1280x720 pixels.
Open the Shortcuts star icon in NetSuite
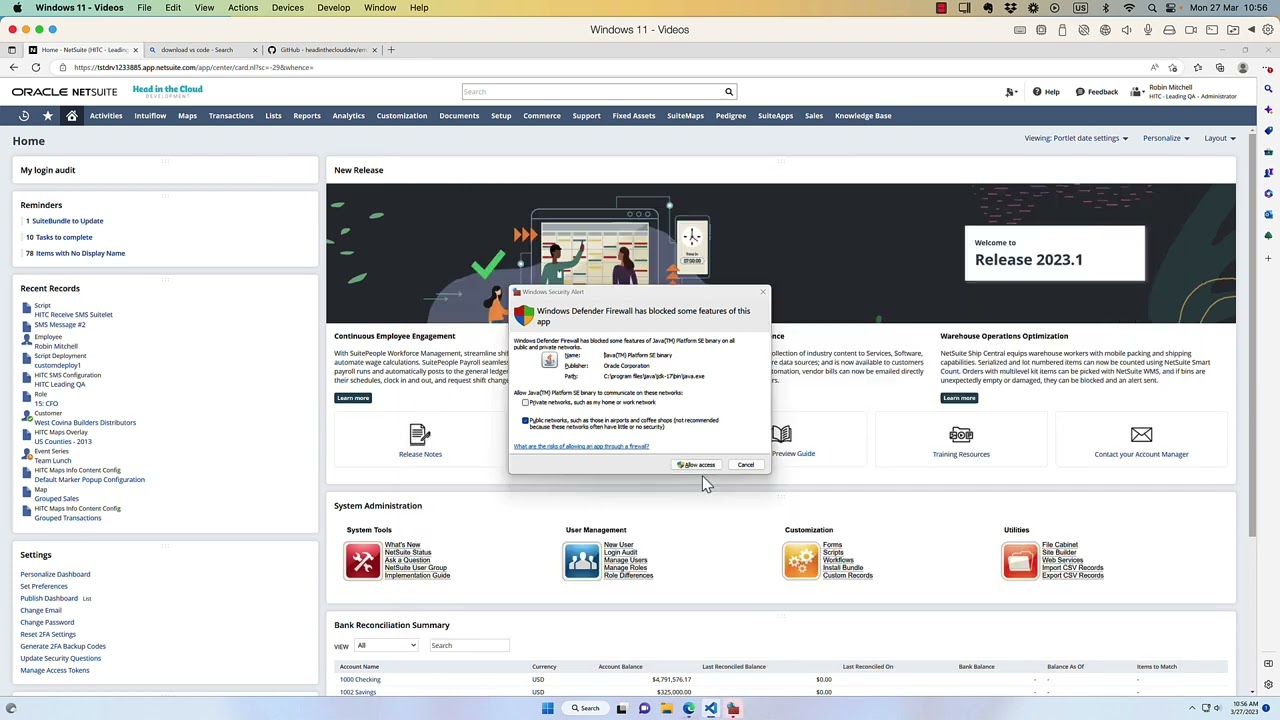tap(47, 116)
